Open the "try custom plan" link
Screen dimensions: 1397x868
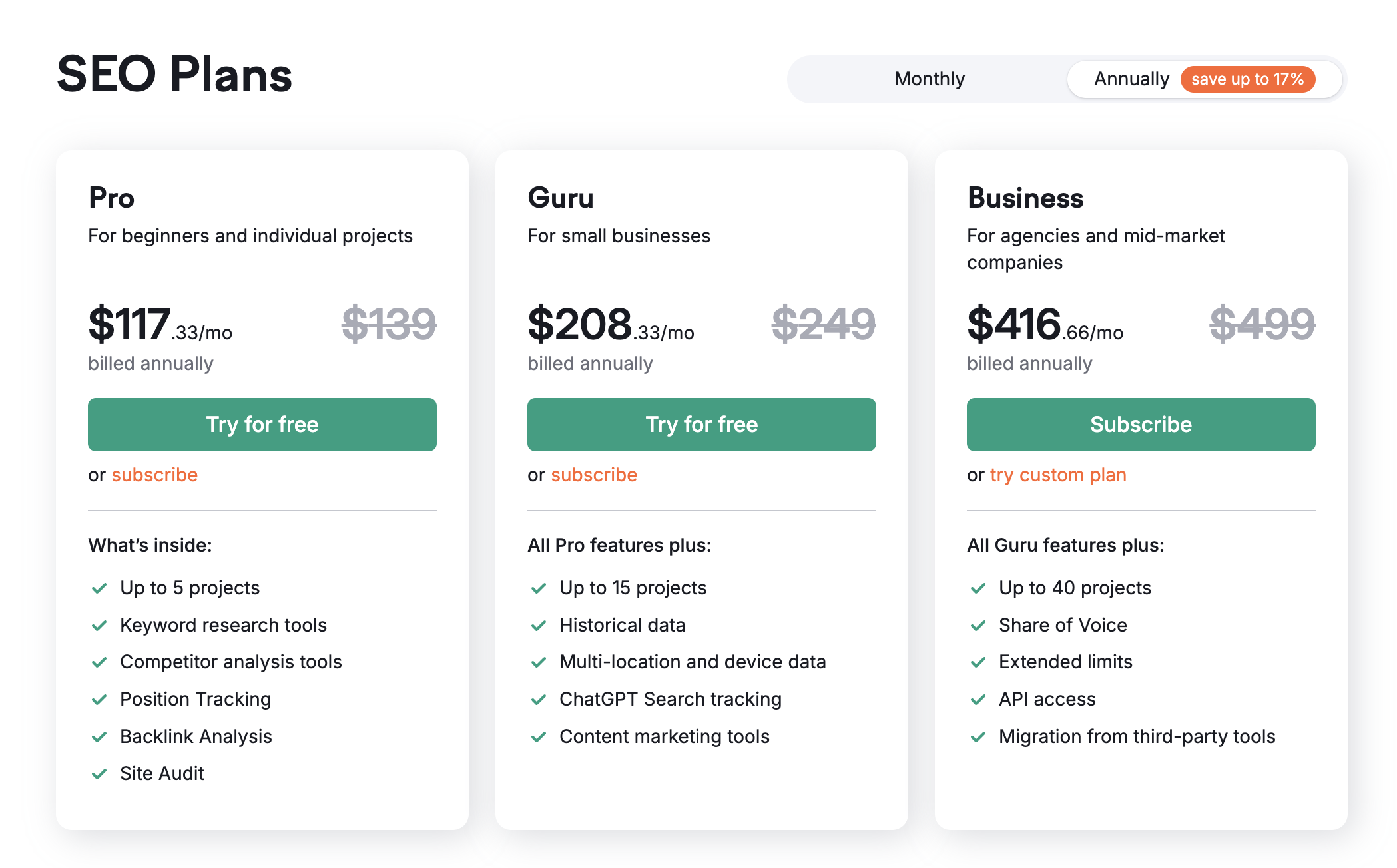[x=1058, y=475]
